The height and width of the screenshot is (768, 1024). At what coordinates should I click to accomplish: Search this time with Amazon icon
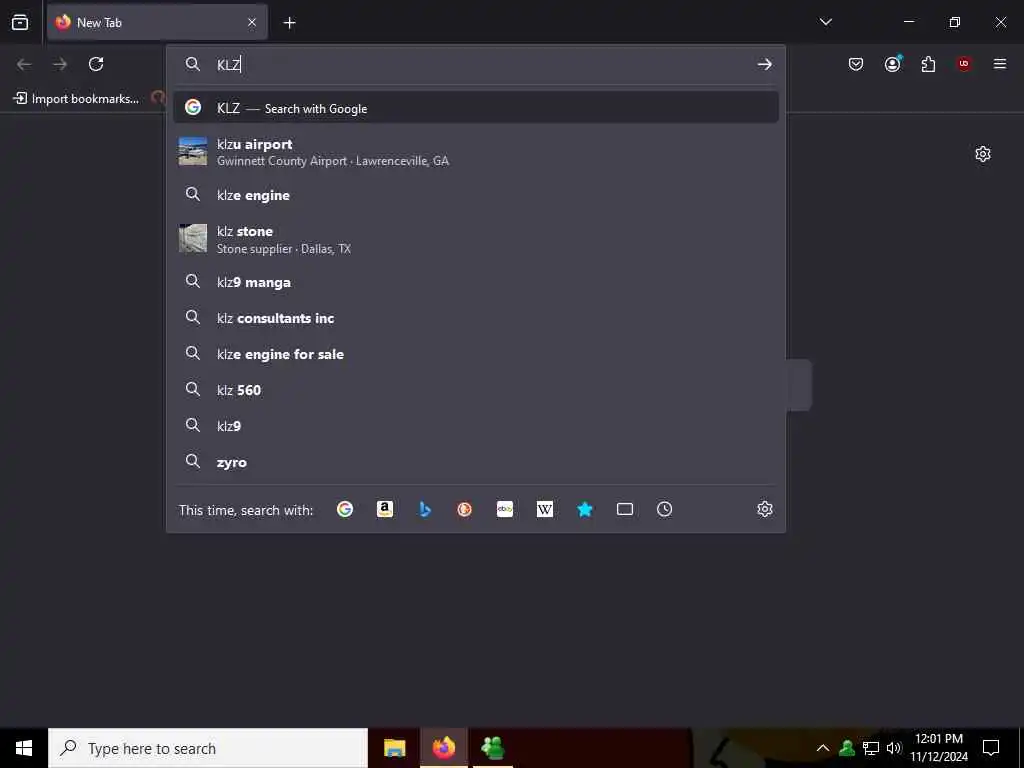pos(385,509)
